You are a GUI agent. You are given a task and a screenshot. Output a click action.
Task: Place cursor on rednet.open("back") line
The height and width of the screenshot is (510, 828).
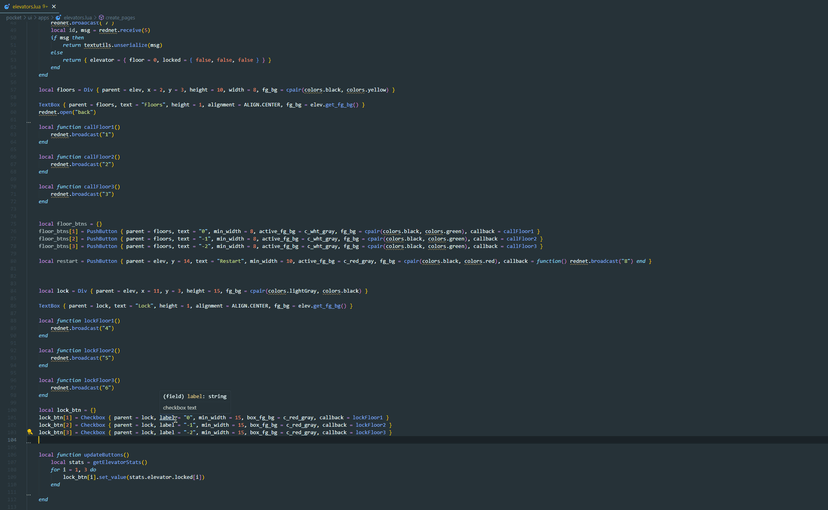[x=68, y=112]
